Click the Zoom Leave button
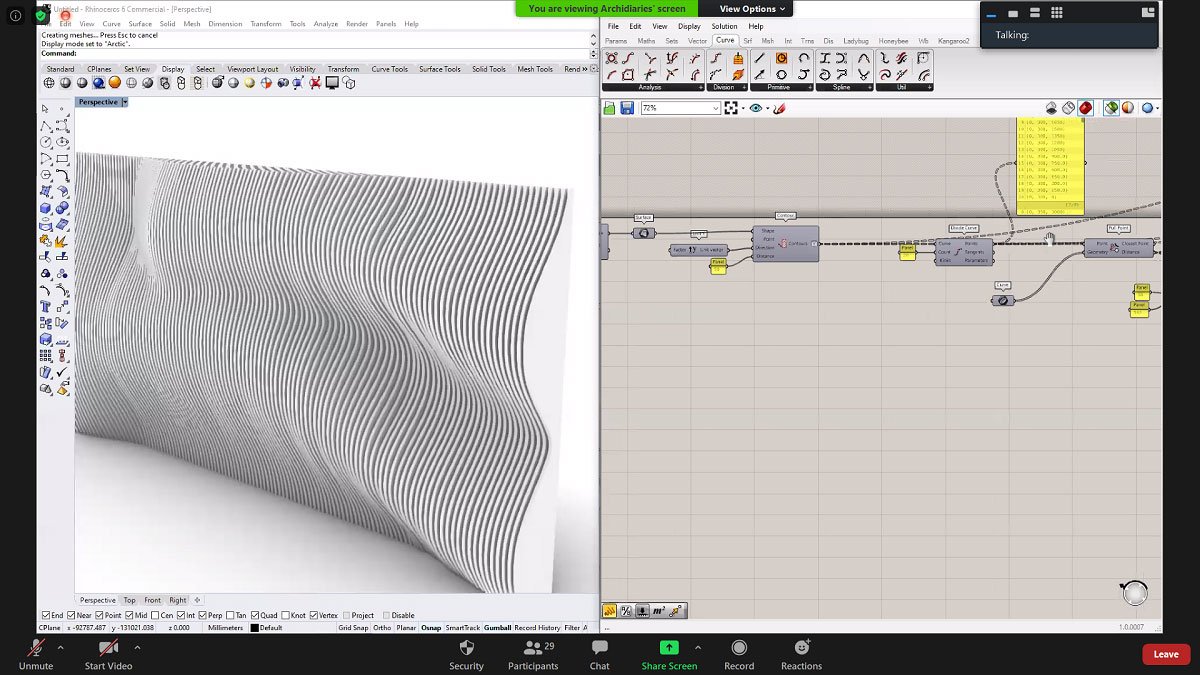 pos(1166,654)
